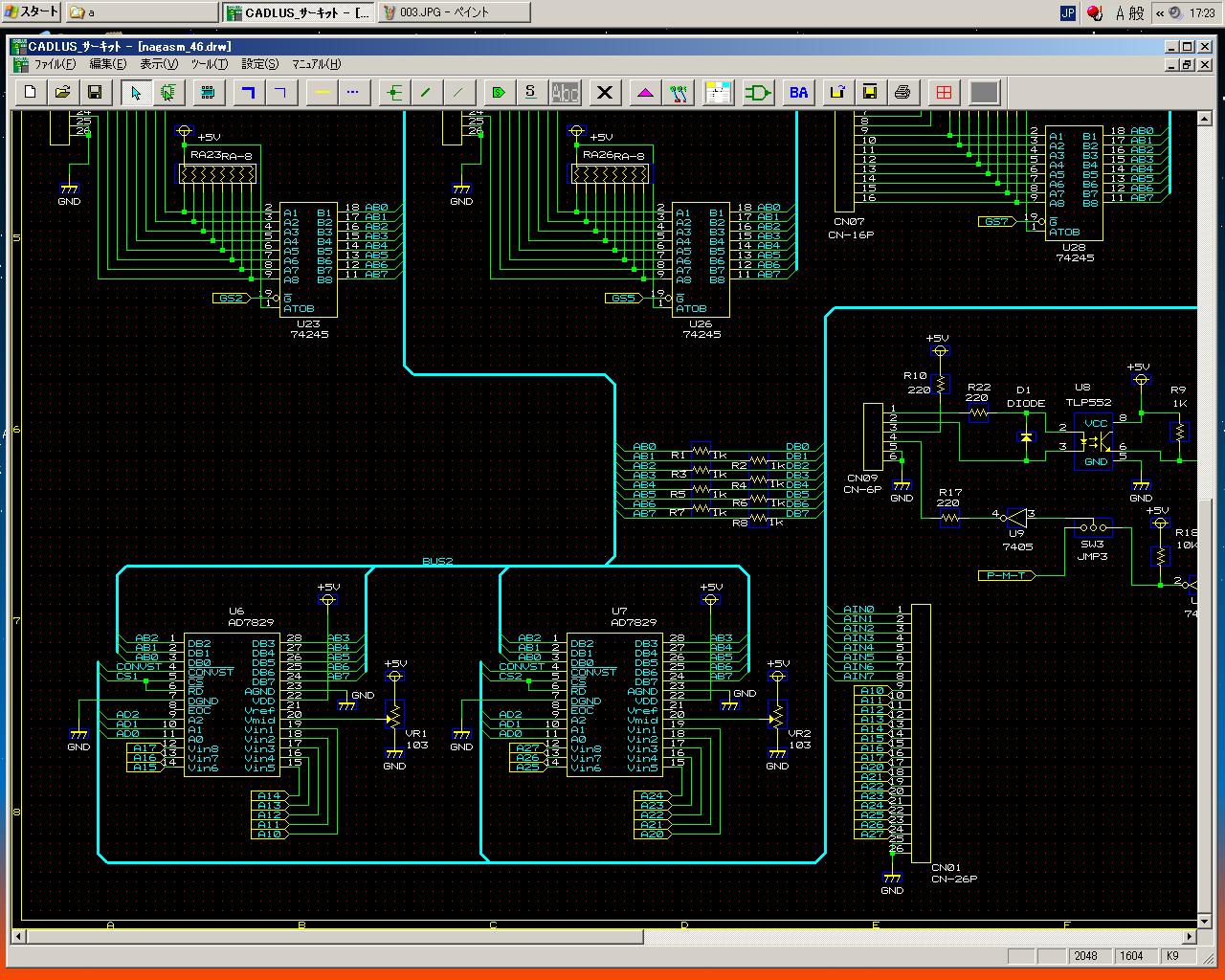Select the thick blue bus wire tool
Screen dimensions: 1225x980
[x=249, y=92]
